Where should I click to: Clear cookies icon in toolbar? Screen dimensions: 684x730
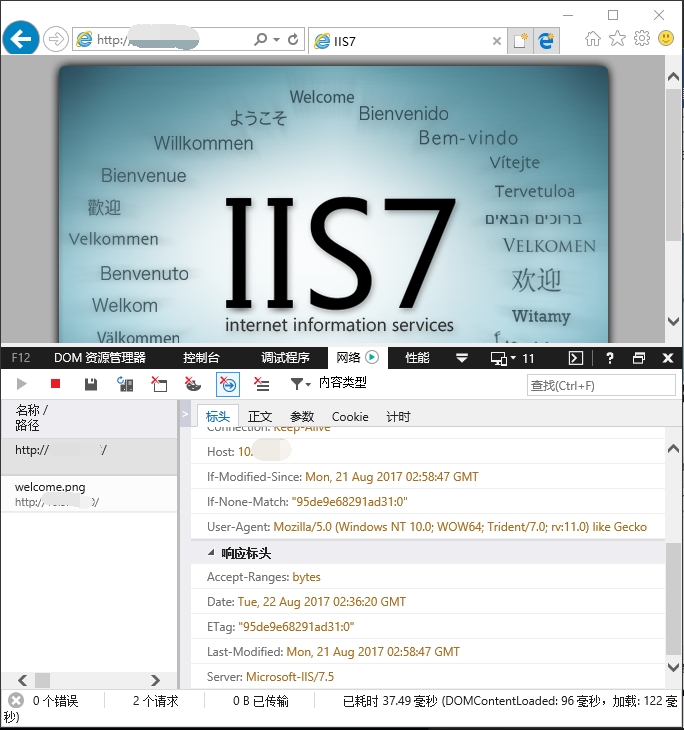192,384
